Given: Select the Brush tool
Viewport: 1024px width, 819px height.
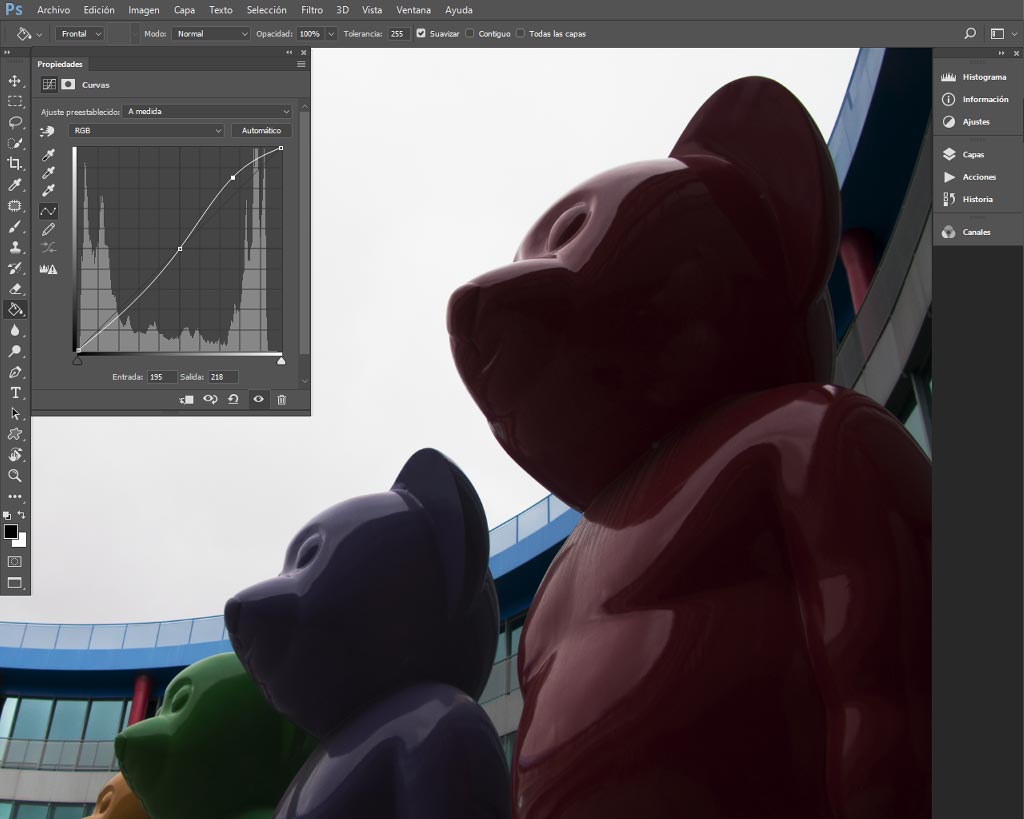Looking at the screenshot, I should tap(14, 227).
